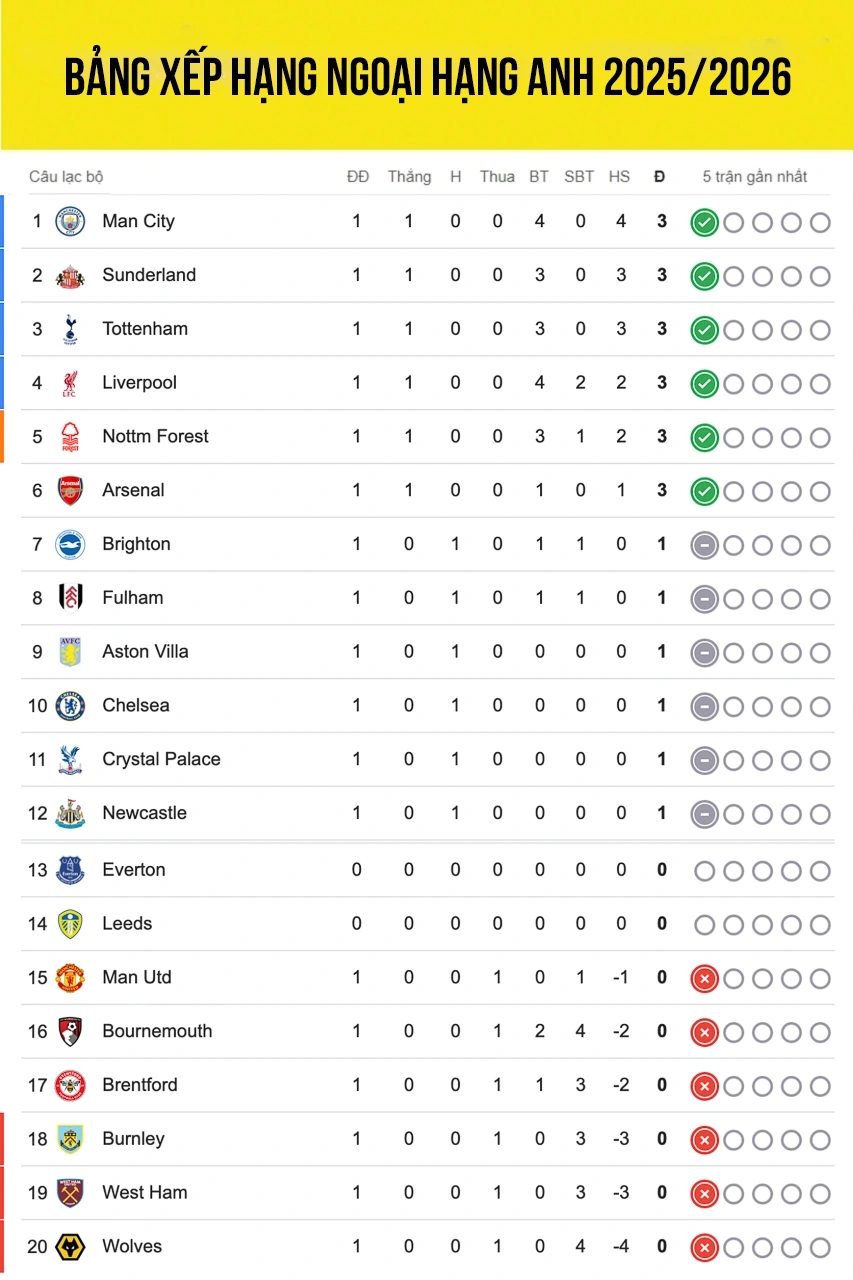Click the Man City club crest
The image size is (853, 1280).
[x=70, y=221]
